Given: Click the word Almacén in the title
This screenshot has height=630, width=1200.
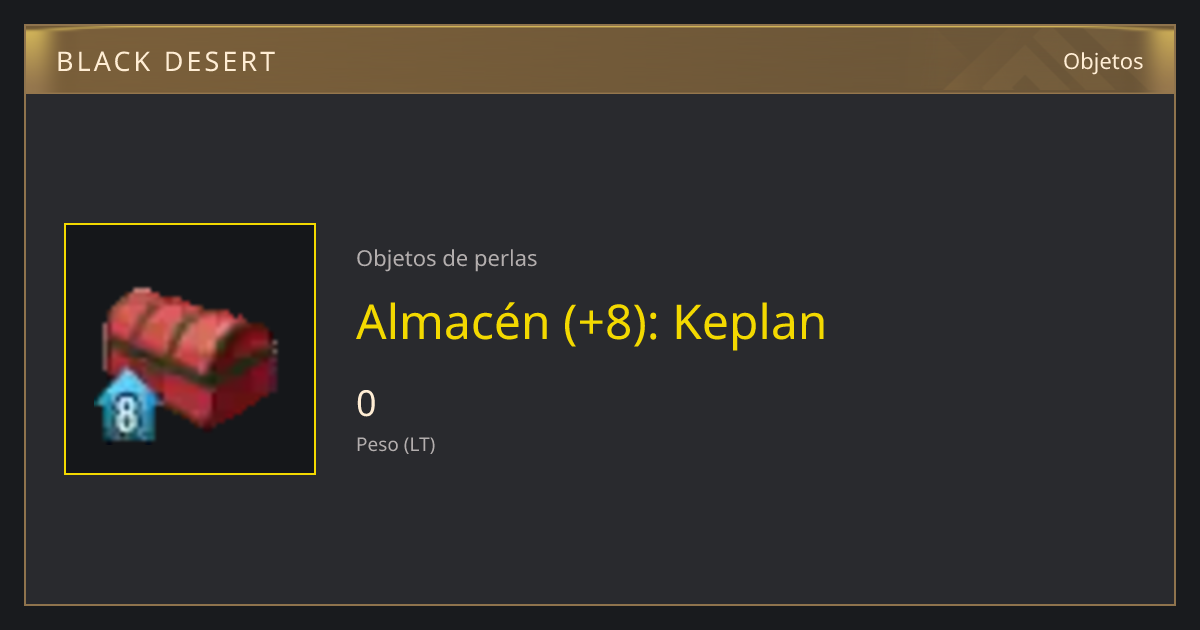Looking at the screenshot, I should tap(452, 322).
